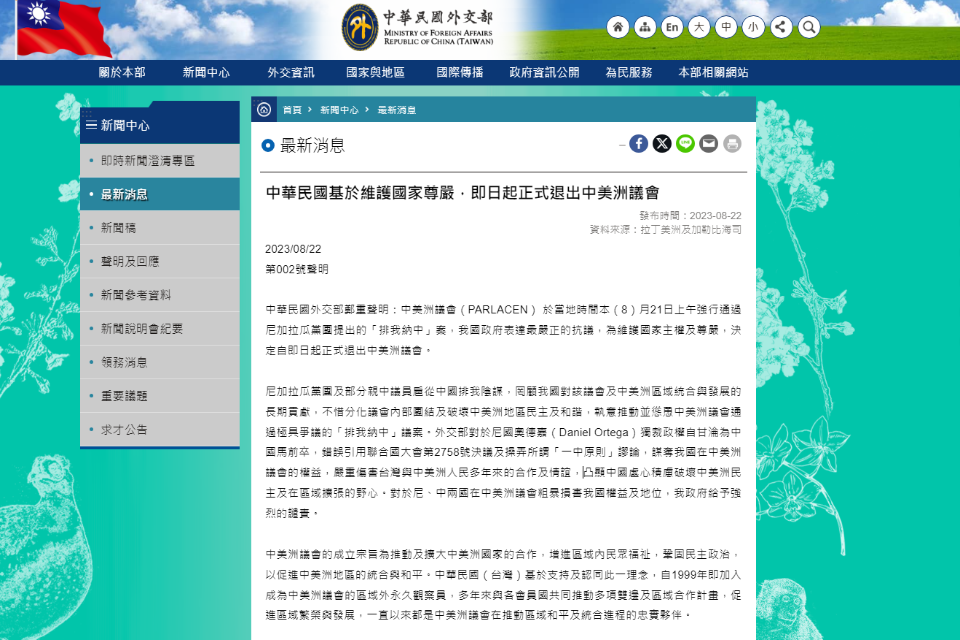Select 最新消息 in sidebar

pyautogui.click(x=160, y=194)
